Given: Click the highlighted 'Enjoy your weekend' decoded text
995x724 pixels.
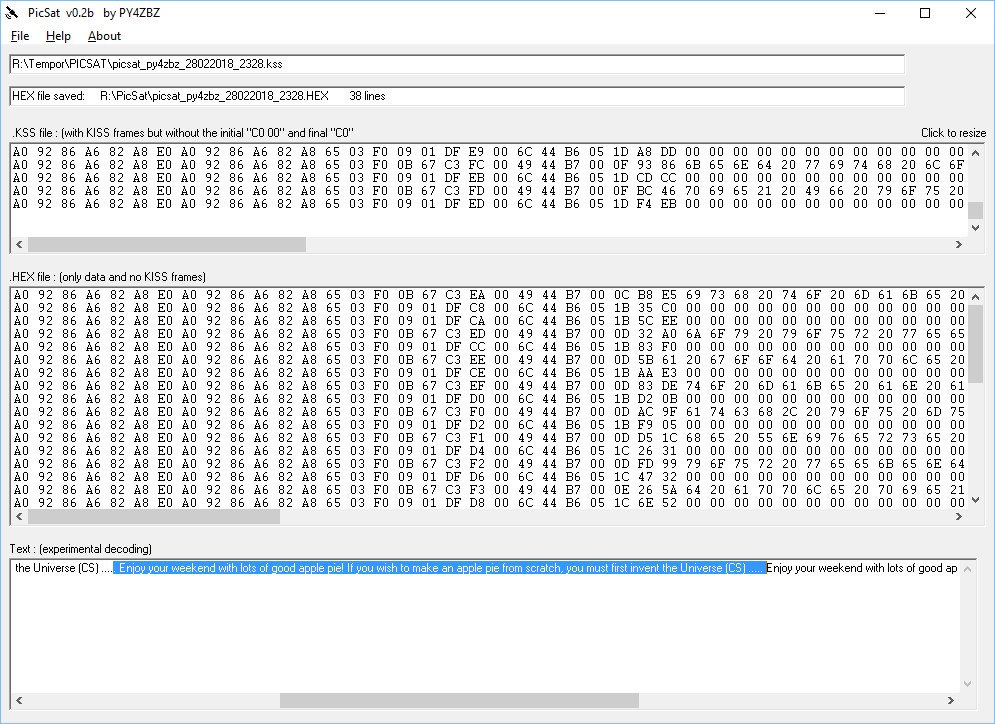Looking at the screenshot, I should click(x=440, y=568).
